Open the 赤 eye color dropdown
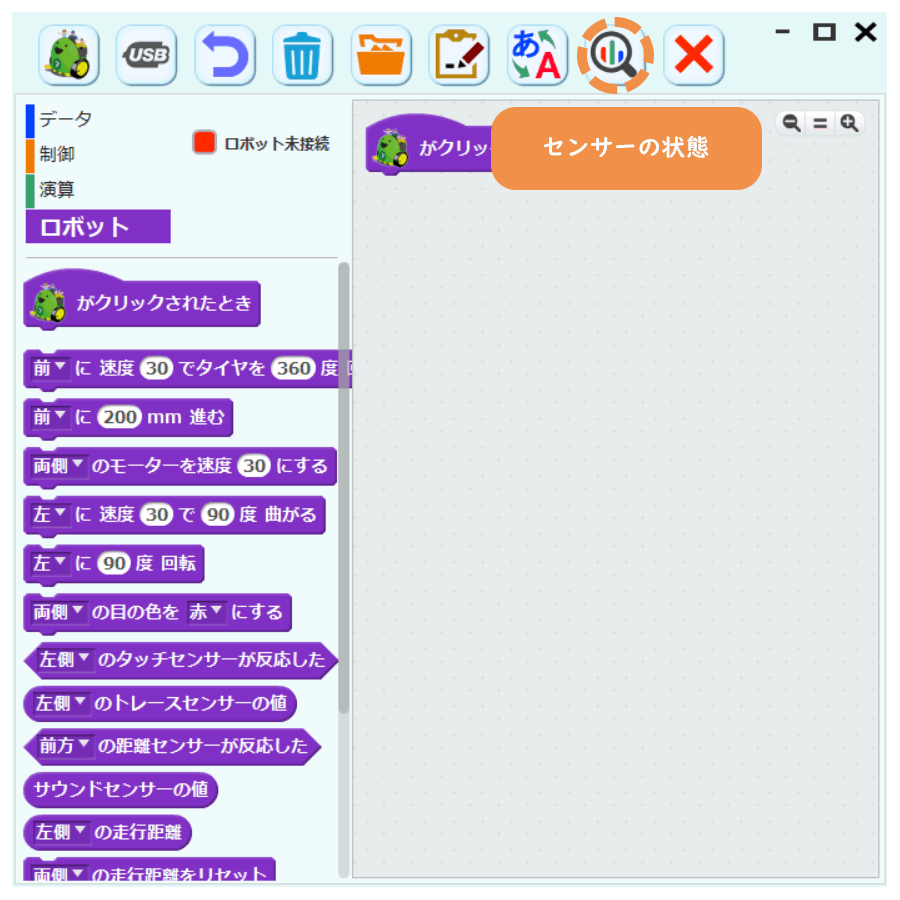 click(206, 612)
